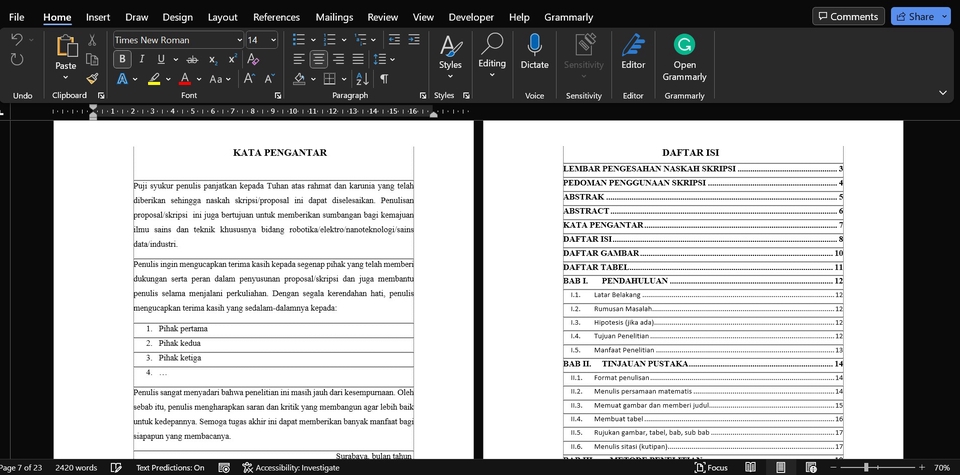Adjust the zoom slider handle
960x475 pixels.
pos(866,467)
